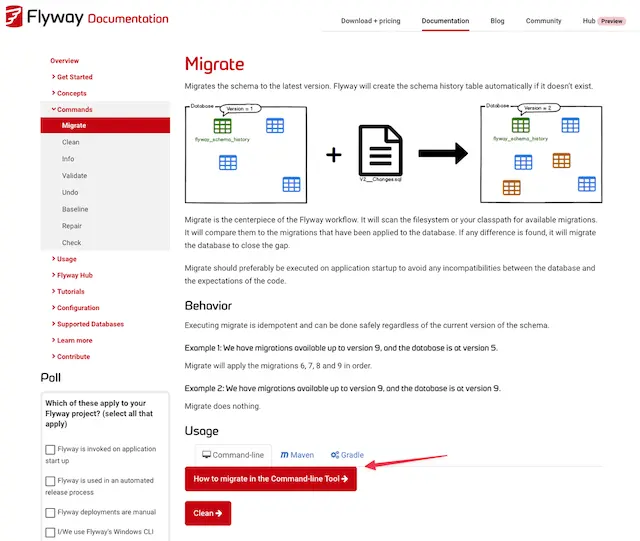Click the Gradle tab gears icon

(335, 455)
